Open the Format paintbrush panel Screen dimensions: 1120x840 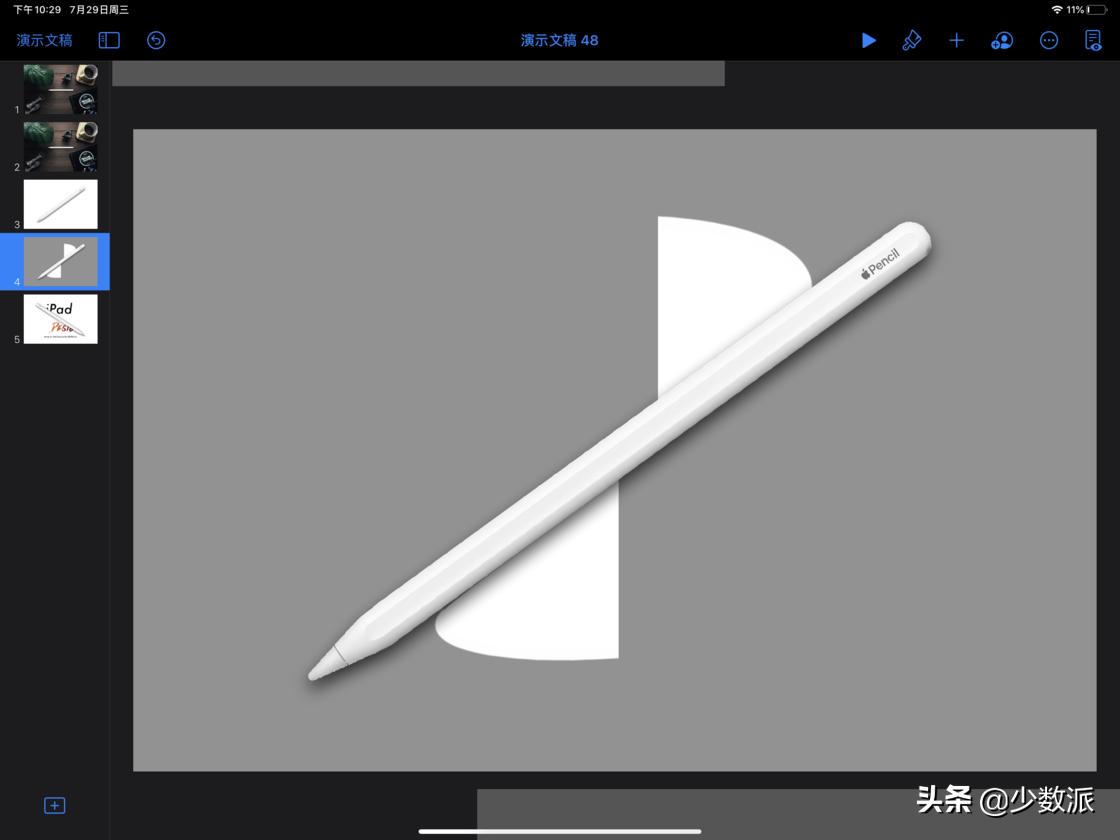click(912, 40)
